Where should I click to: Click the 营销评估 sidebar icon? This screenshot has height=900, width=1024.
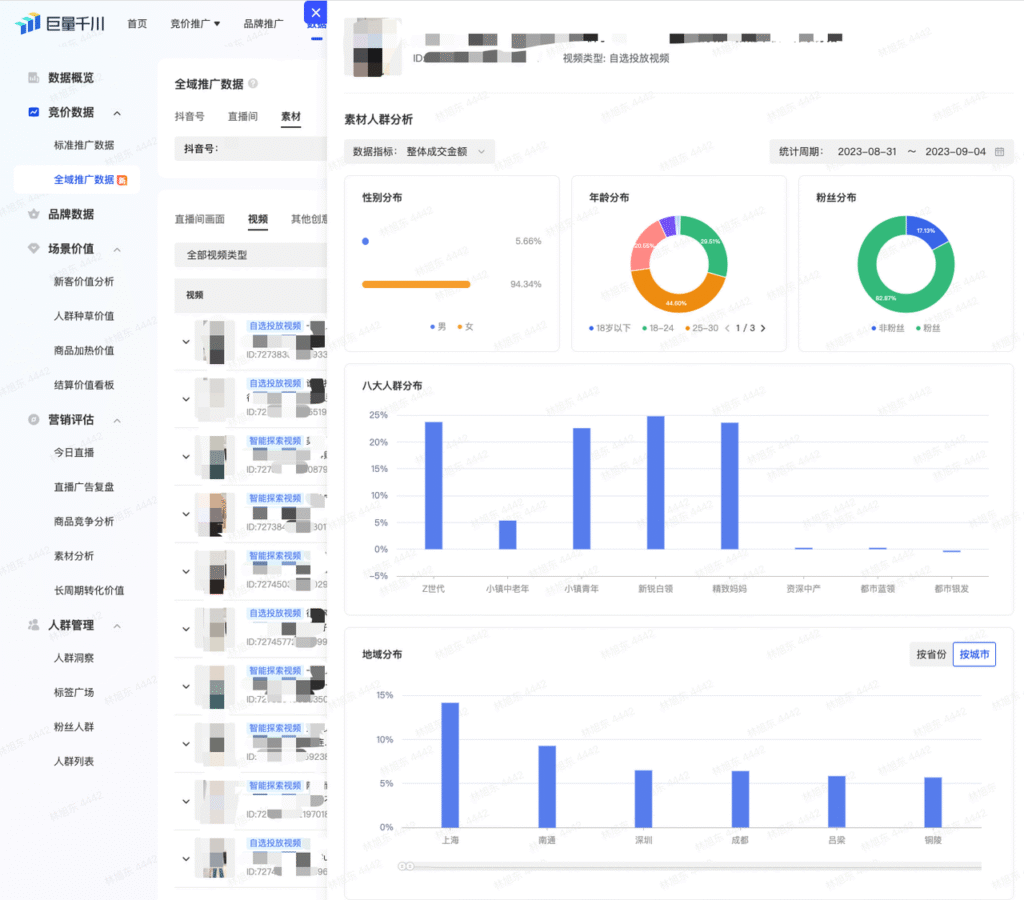coord(33,420)
